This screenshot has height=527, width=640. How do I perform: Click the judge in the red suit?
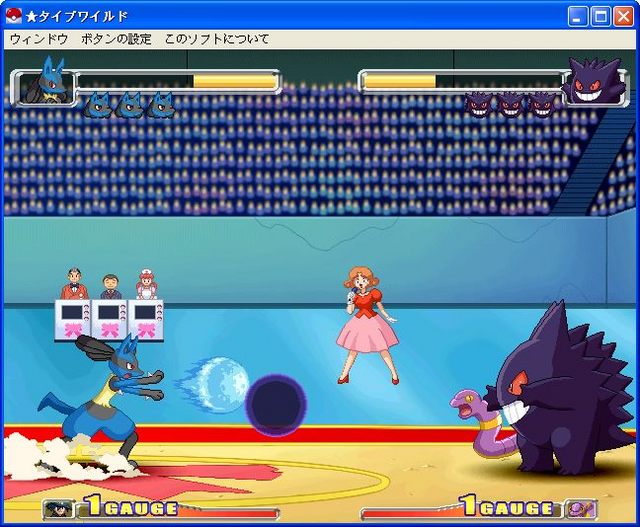pyautogui.click(x=74, y=283)
